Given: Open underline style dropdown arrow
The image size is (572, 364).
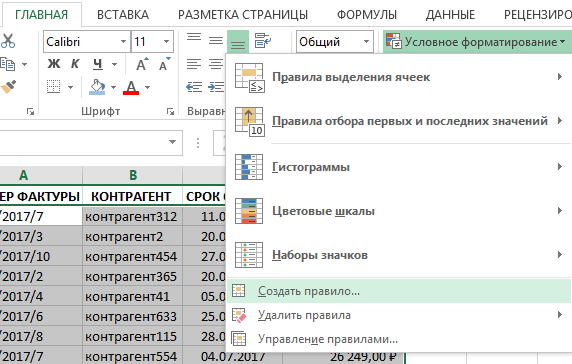Looking at the screenshot, I should pos(114,65).
